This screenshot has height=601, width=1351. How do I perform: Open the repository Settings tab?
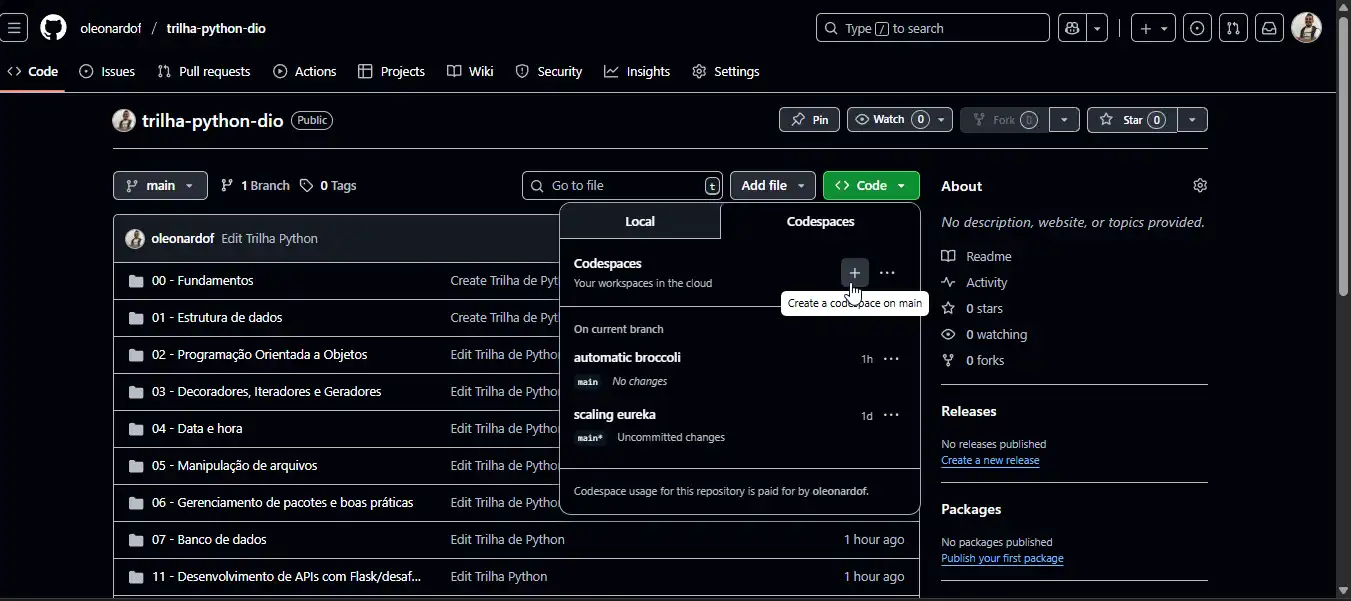point(726,72)
